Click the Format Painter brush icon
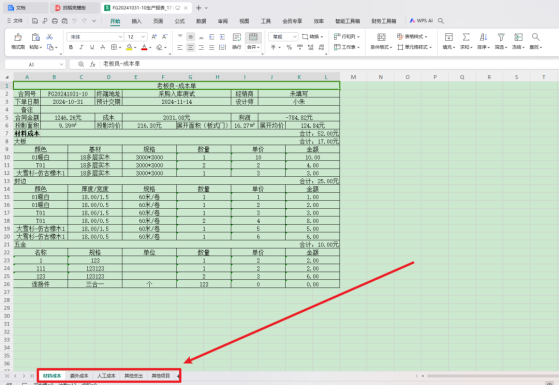The height and width of the screenshot is (386, 560). 18,37
